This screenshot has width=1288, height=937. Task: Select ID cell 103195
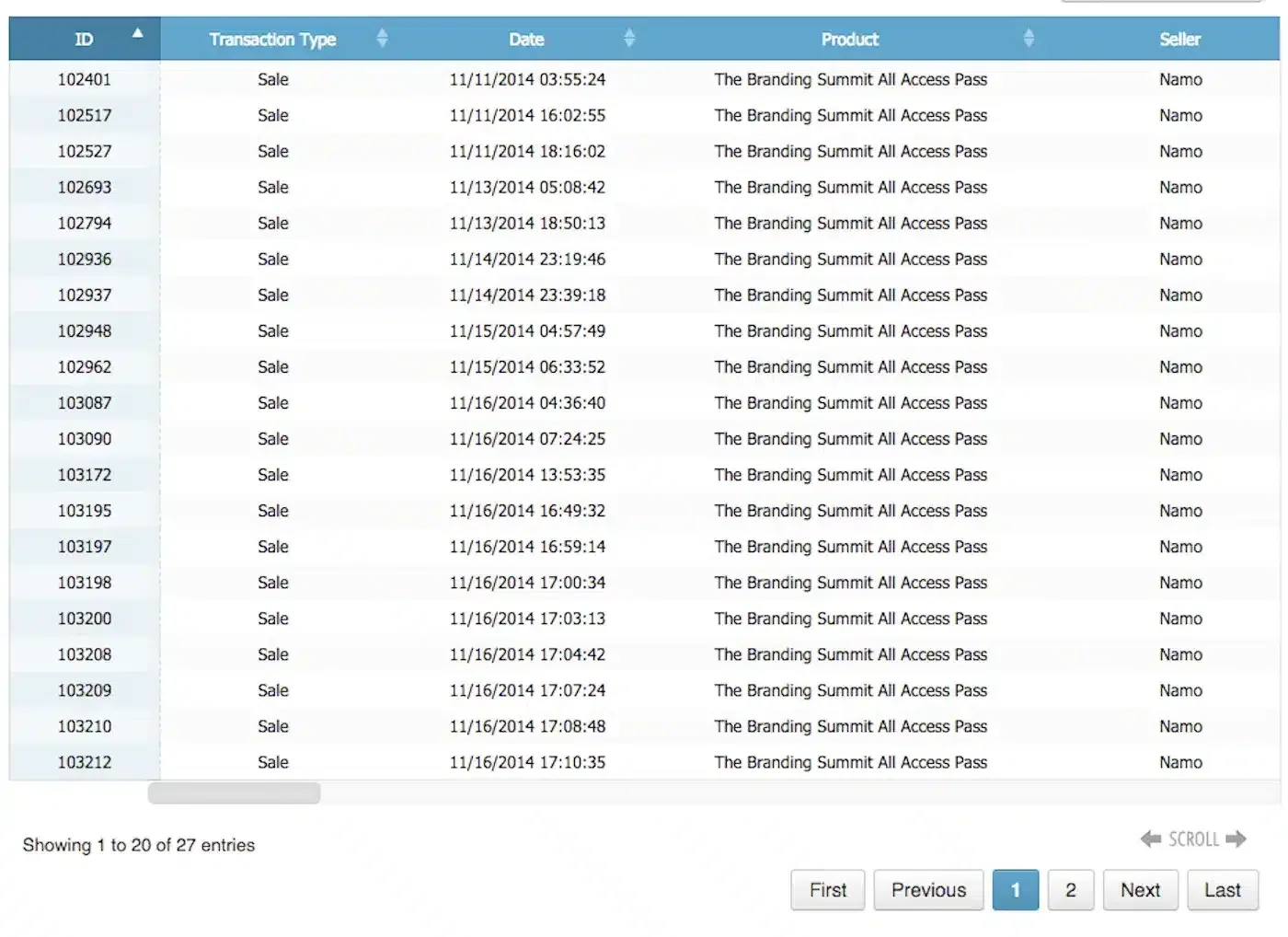(85, 510)
